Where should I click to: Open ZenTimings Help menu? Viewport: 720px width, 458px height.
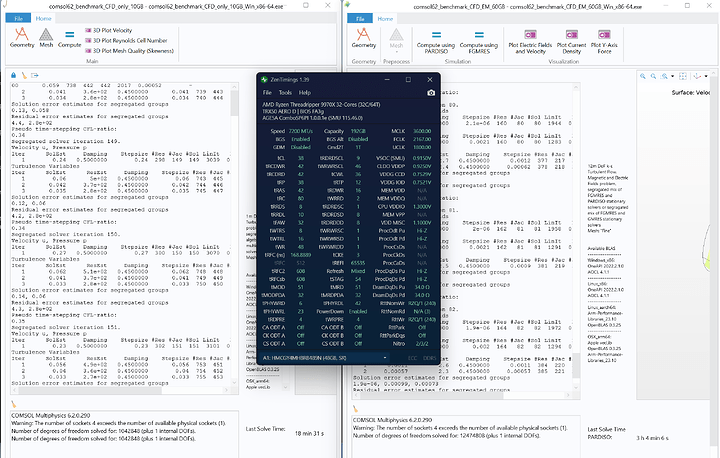click(x=305, y=92)
